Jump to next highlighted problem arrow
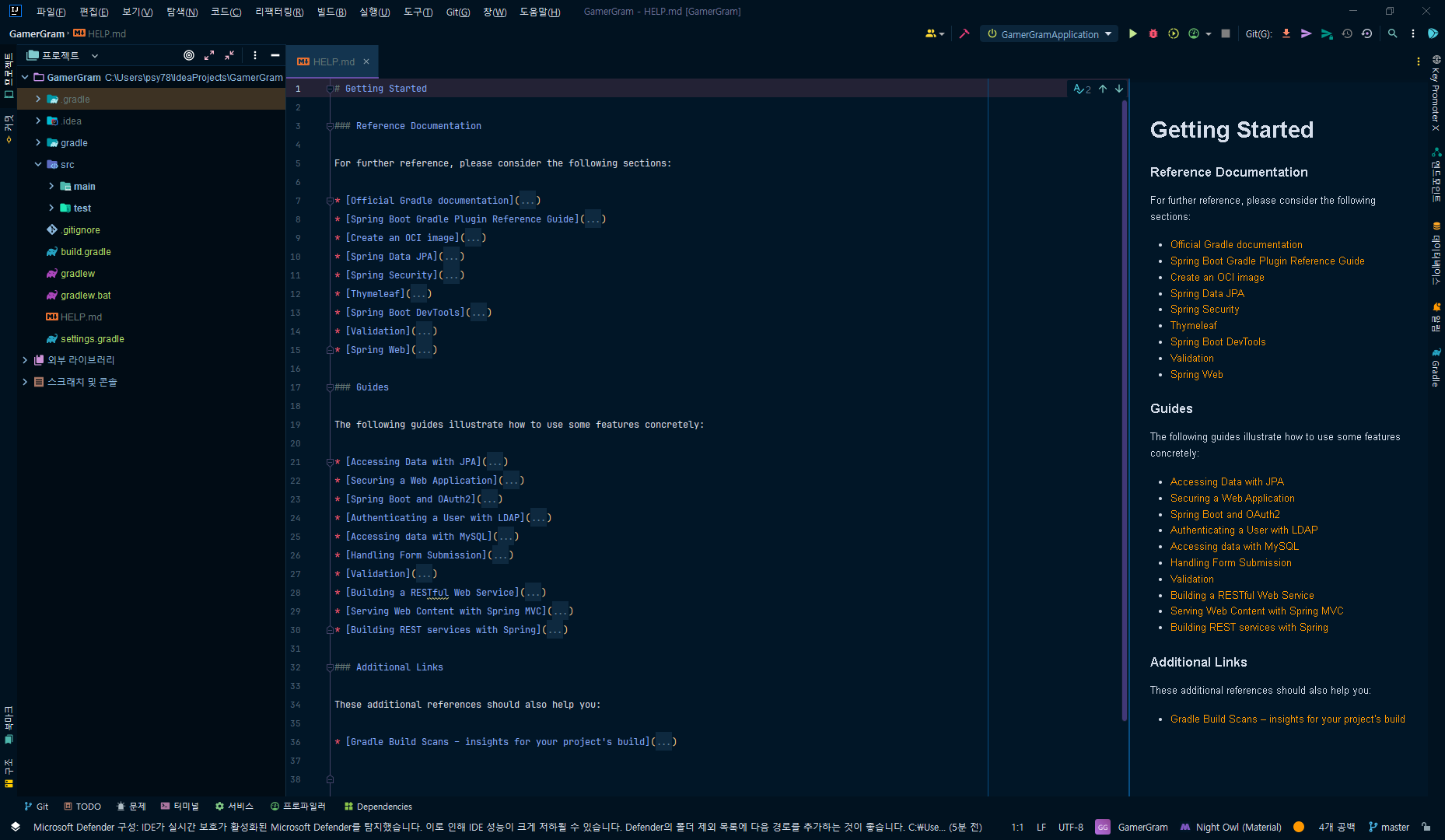 point(1119,89)
